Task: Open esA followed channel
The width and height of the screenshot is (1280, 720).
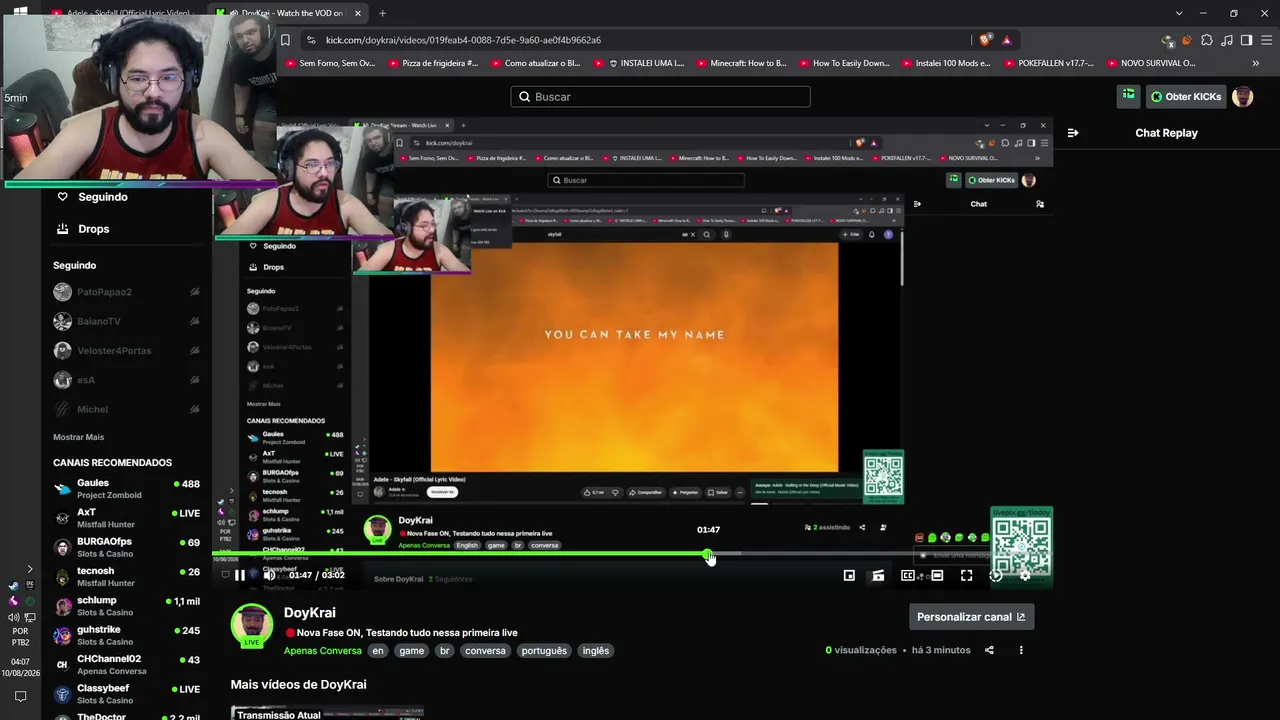Action: pyautogui.click(x=126, y=380)
